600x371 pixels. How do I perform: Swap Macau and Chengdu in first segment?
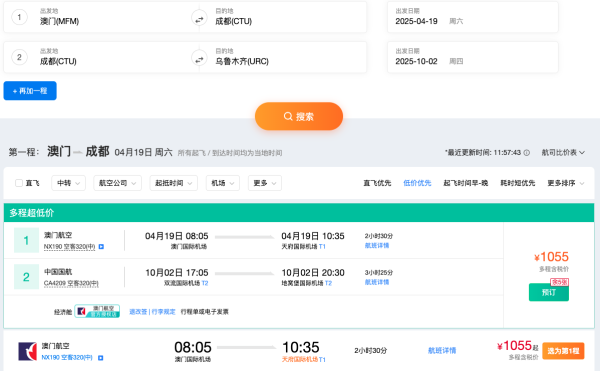(x=199, y=18)
